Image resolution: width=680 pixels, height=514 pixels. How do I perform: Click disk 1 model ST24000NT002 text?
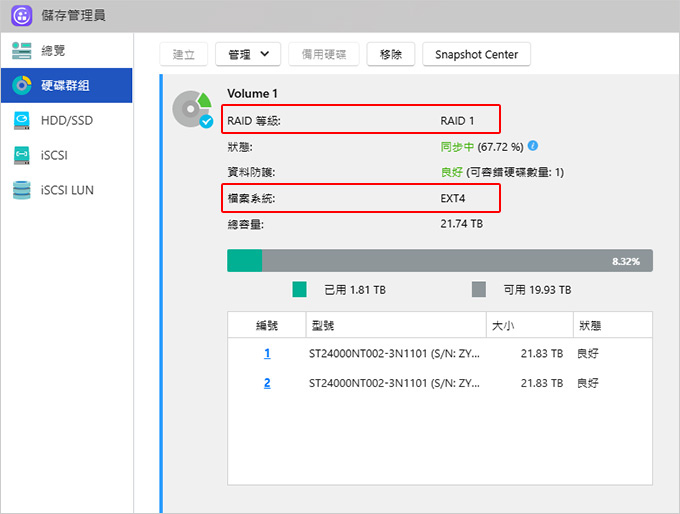click(394, 354)
